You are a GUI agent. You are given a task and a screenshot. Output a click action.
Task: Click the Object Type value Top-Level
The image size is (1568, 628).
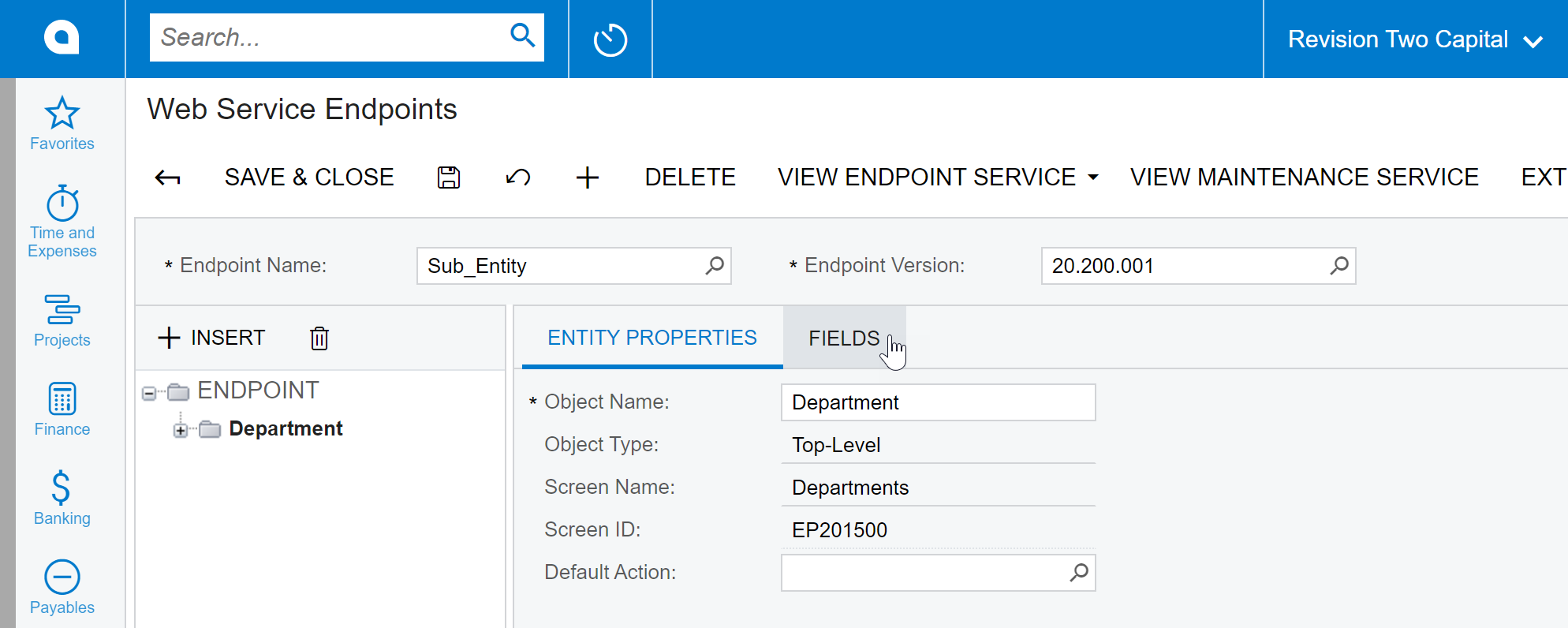836,445
